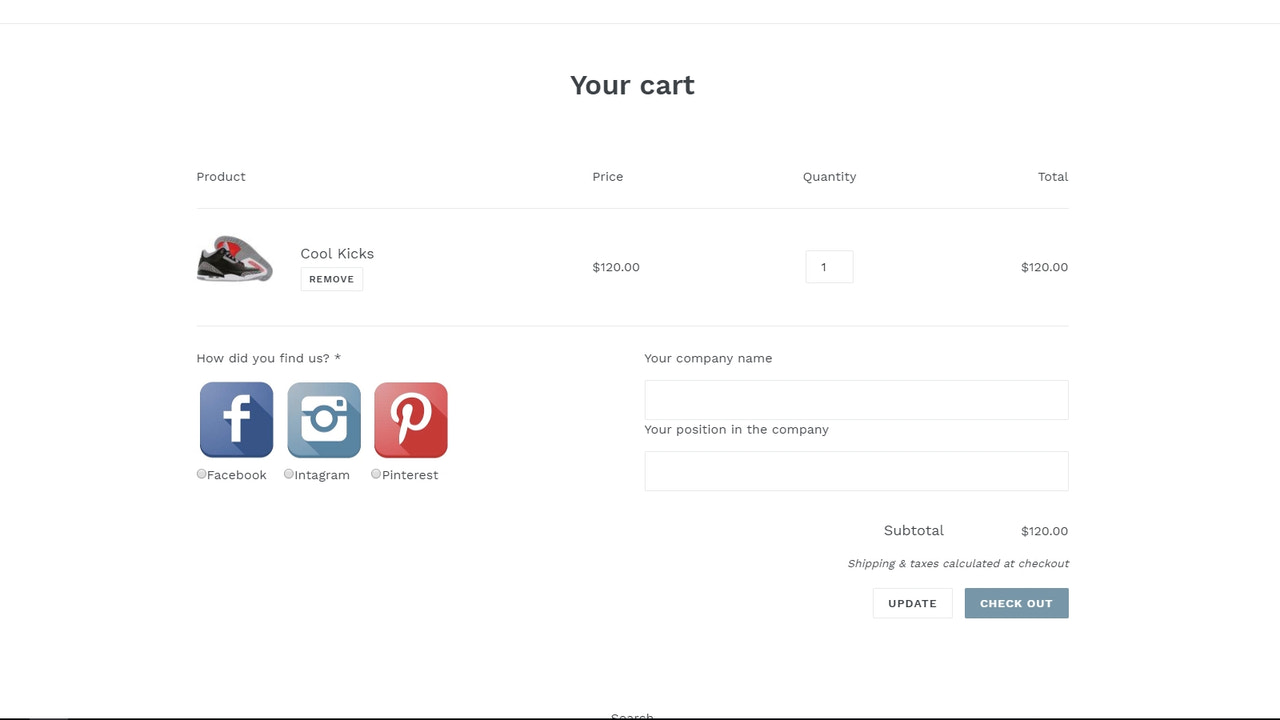Open the Search link at the bottom

632,716
